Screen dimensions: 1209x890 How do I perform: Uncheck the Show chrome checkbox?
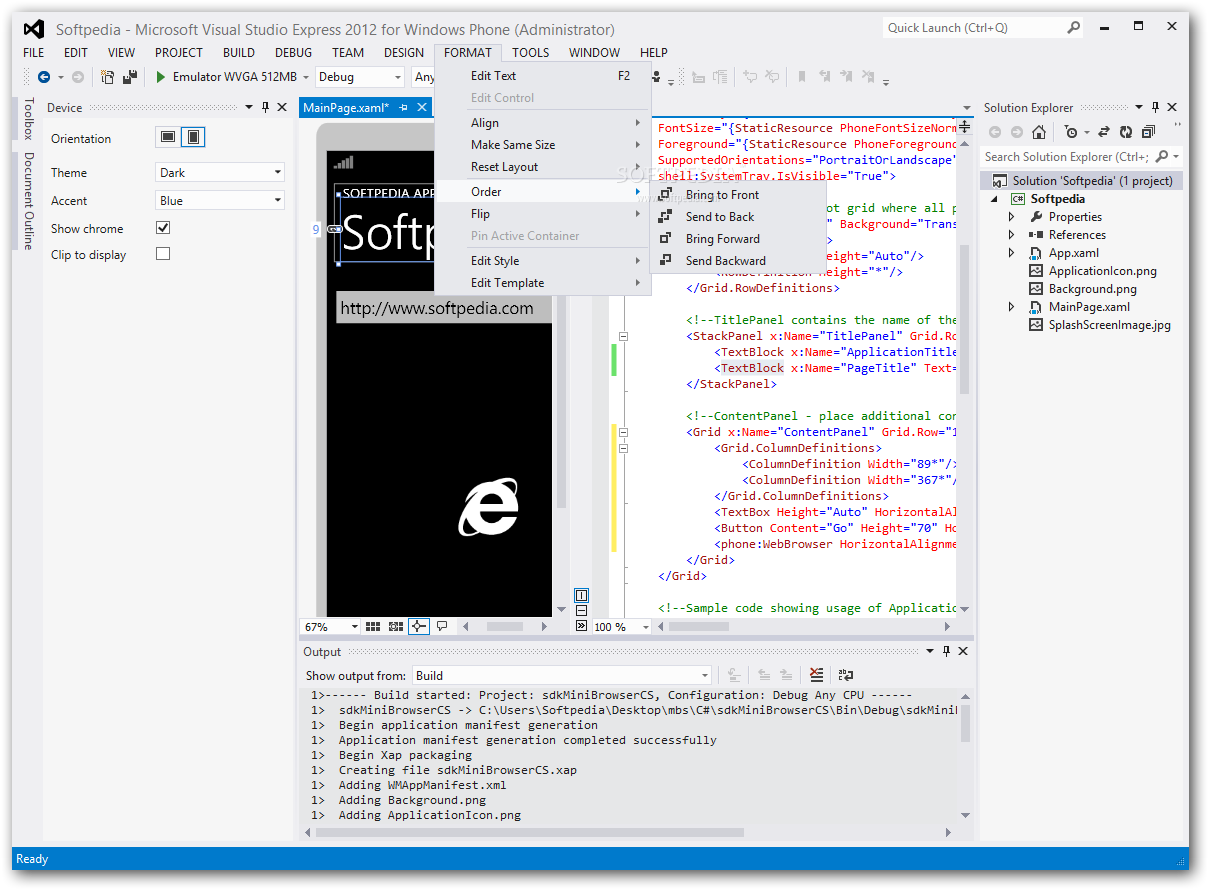[163, 228]
